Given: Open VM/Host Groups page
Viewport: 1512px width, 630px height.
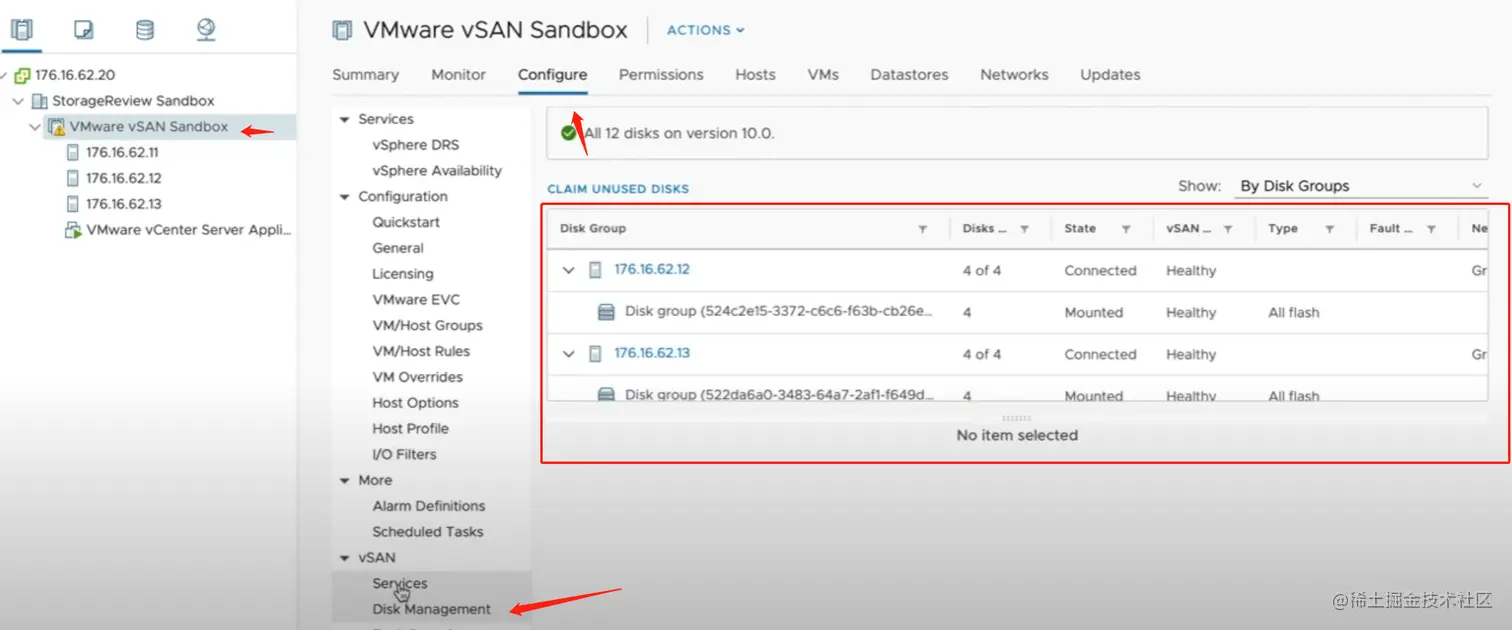Looking at the screenshot, I should click(427, 326).
